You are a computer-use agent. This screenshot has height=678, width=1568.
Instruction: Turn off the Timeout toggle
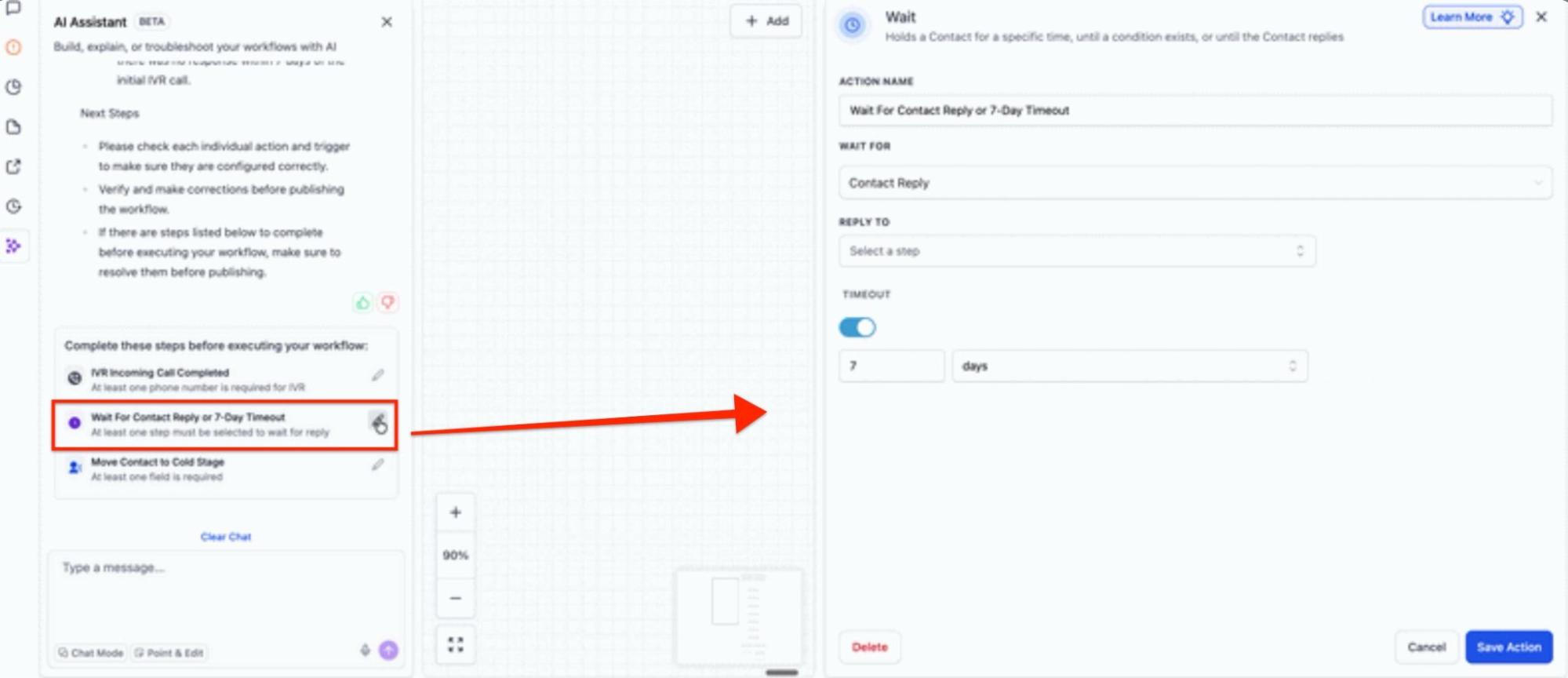pyautogui.click(x=857, y=327)
